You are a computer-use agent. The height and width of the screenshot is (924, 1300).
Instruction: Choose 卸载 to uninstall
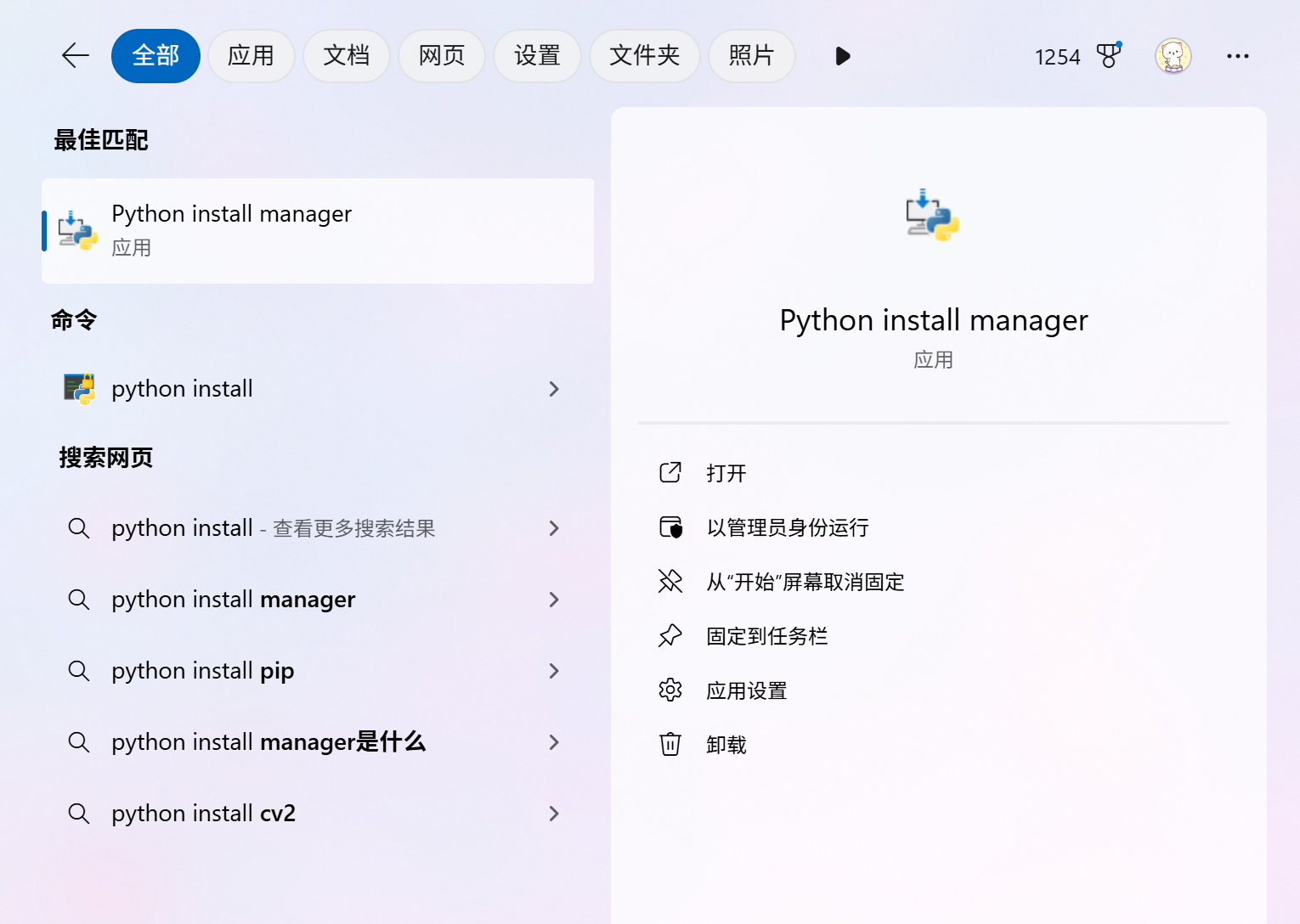click(726, 745)
